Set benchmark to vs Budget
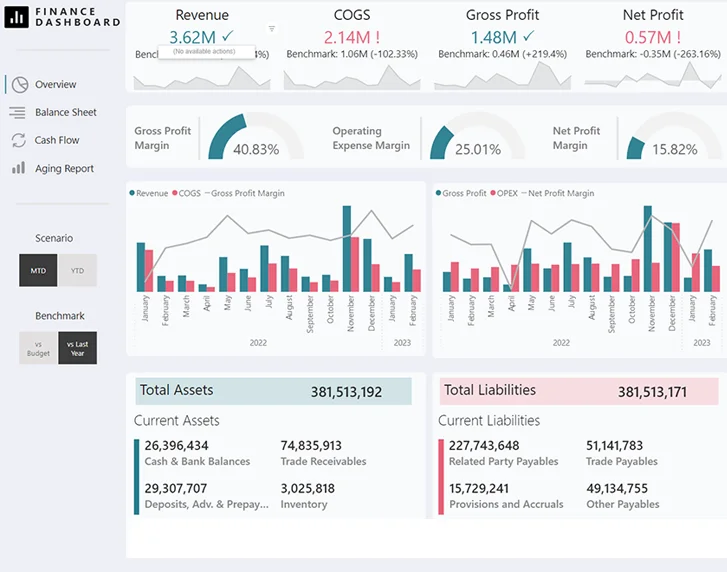Screen dimensions: 727x572 coord(38,348)
